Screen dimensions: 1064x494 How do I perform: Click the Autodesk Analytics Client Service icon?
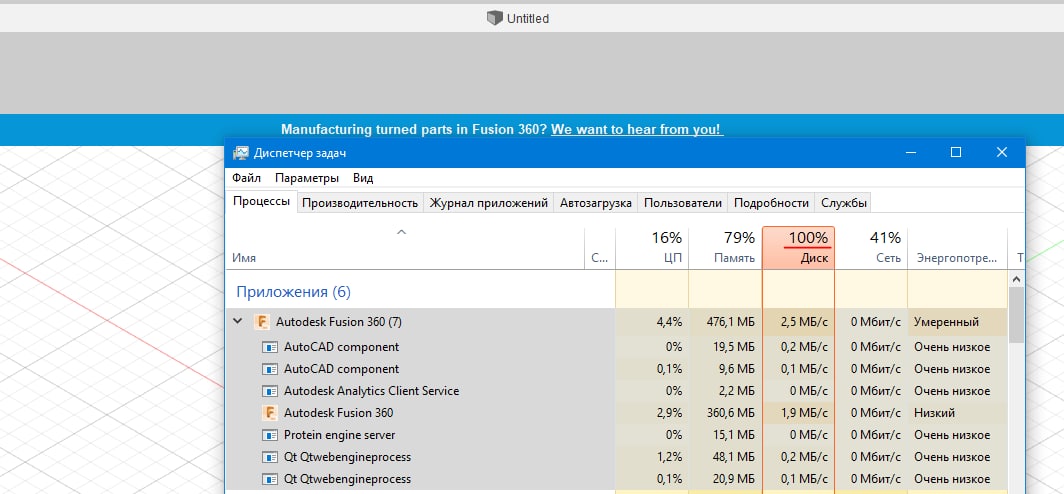(x=269, y=391)
